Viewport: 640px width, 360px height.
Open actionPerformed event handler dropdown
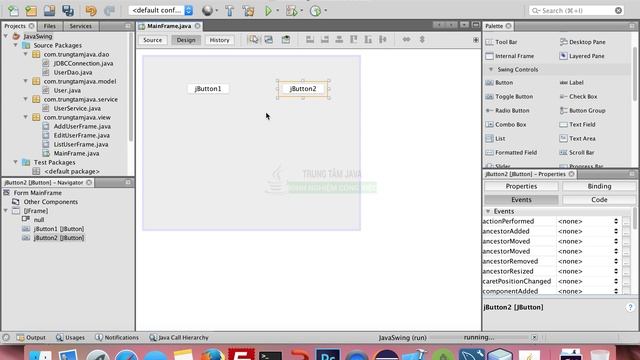pyautogui.click(x=616, y=221)
